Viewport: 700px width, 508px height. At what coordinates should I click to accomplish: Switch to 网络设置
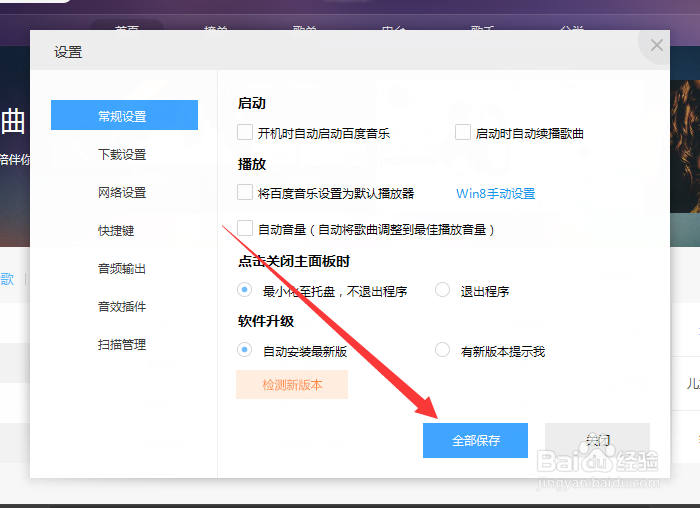click(x=122, y=192)
